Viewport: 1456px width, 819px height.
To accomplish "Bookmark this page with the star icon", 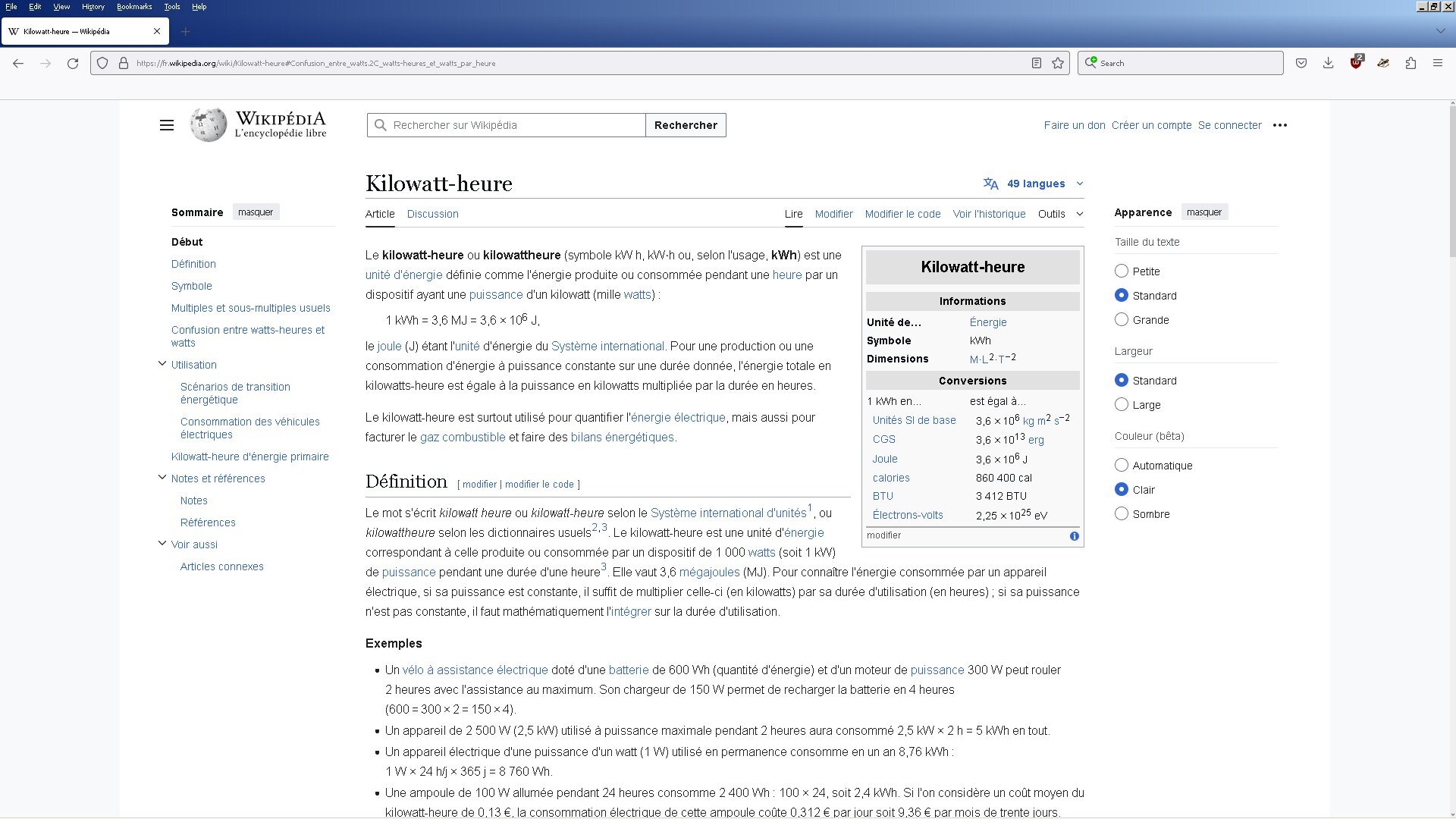I will click(1058, 63).
